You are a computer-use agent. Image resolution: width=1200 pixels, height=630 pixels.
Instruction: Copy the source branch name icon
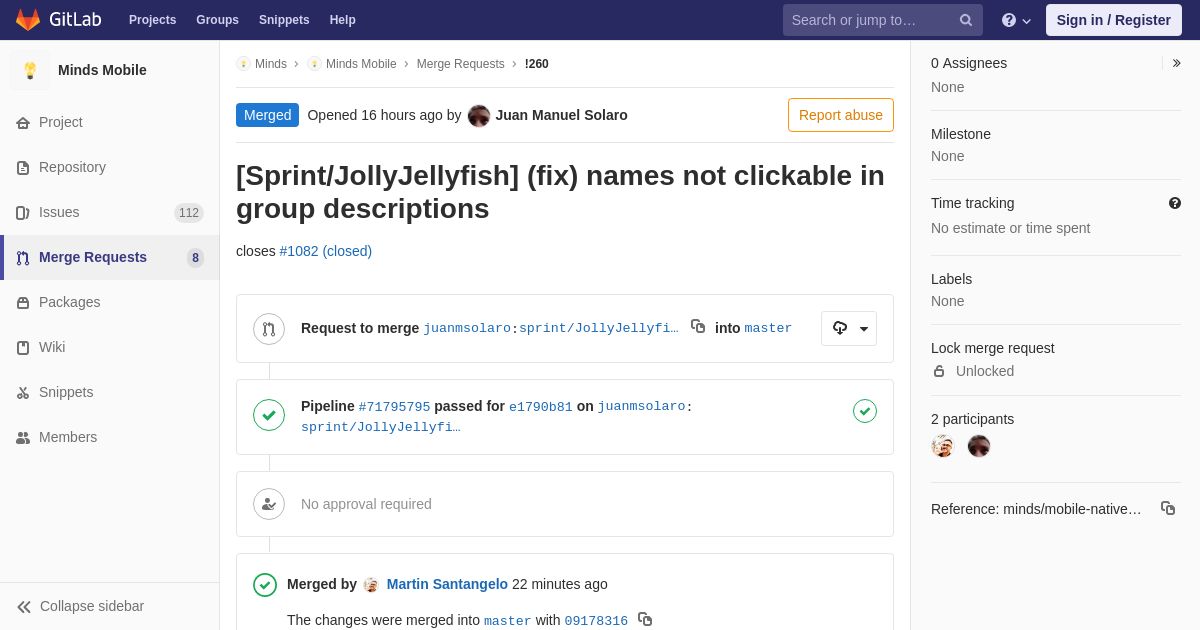(x=698, y=326)
